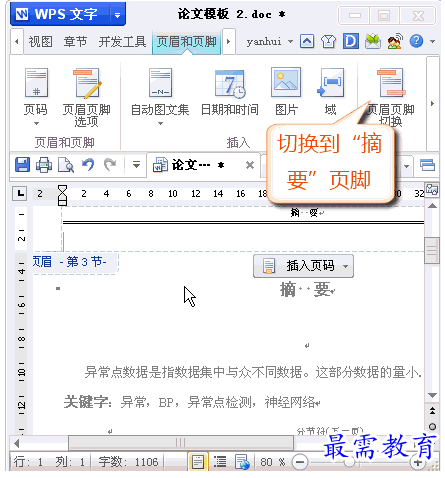Click the window arrange icon
Image resolution: width=445 pixels, height=478 pixels.
(x=427, y=165)
